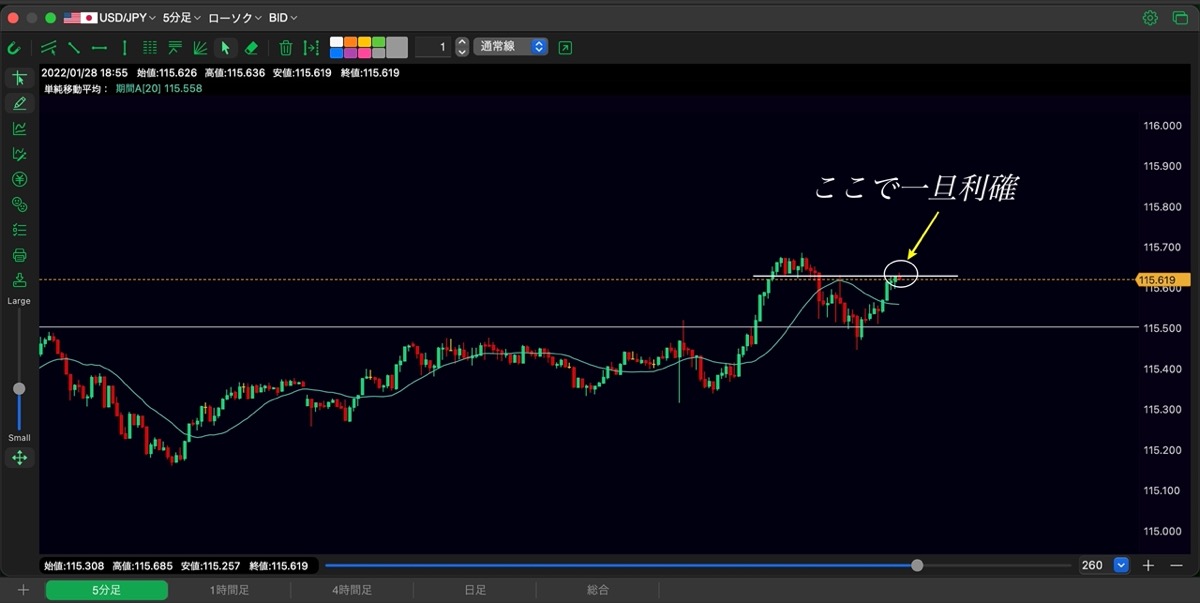Select the vertical line drawing tool
This screenshot has width=1200, height=603.
click(x=124, y=48)
